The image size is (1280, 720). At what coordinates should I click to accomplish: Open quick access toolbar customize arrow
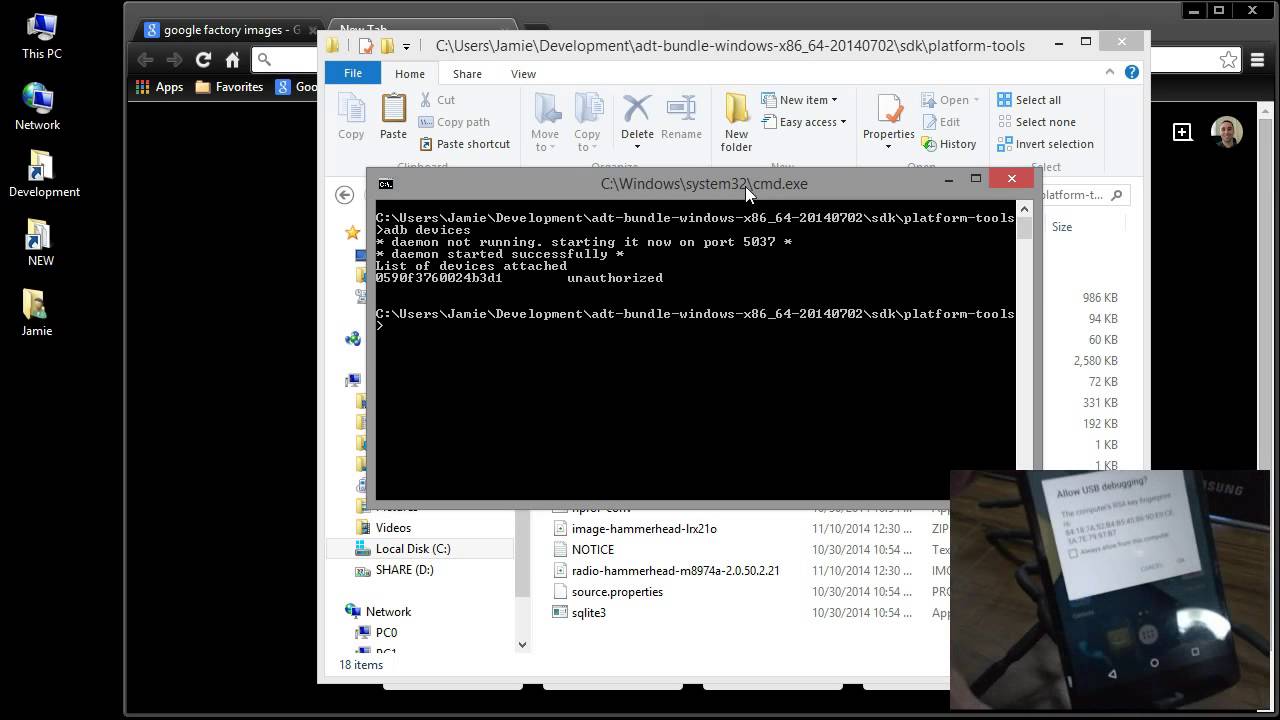[x=406, y=46]
